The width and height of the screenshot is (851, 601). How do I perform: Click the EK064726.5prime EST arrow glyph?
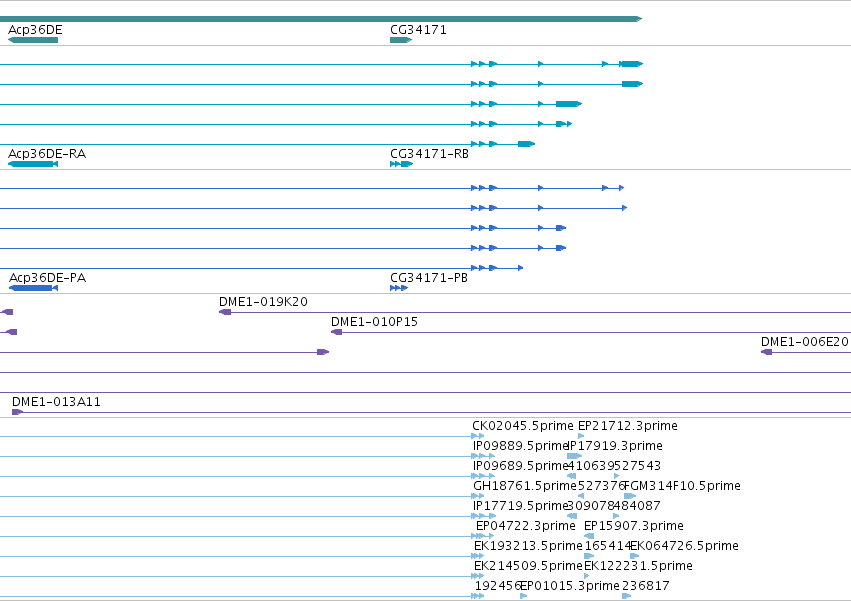634,556
